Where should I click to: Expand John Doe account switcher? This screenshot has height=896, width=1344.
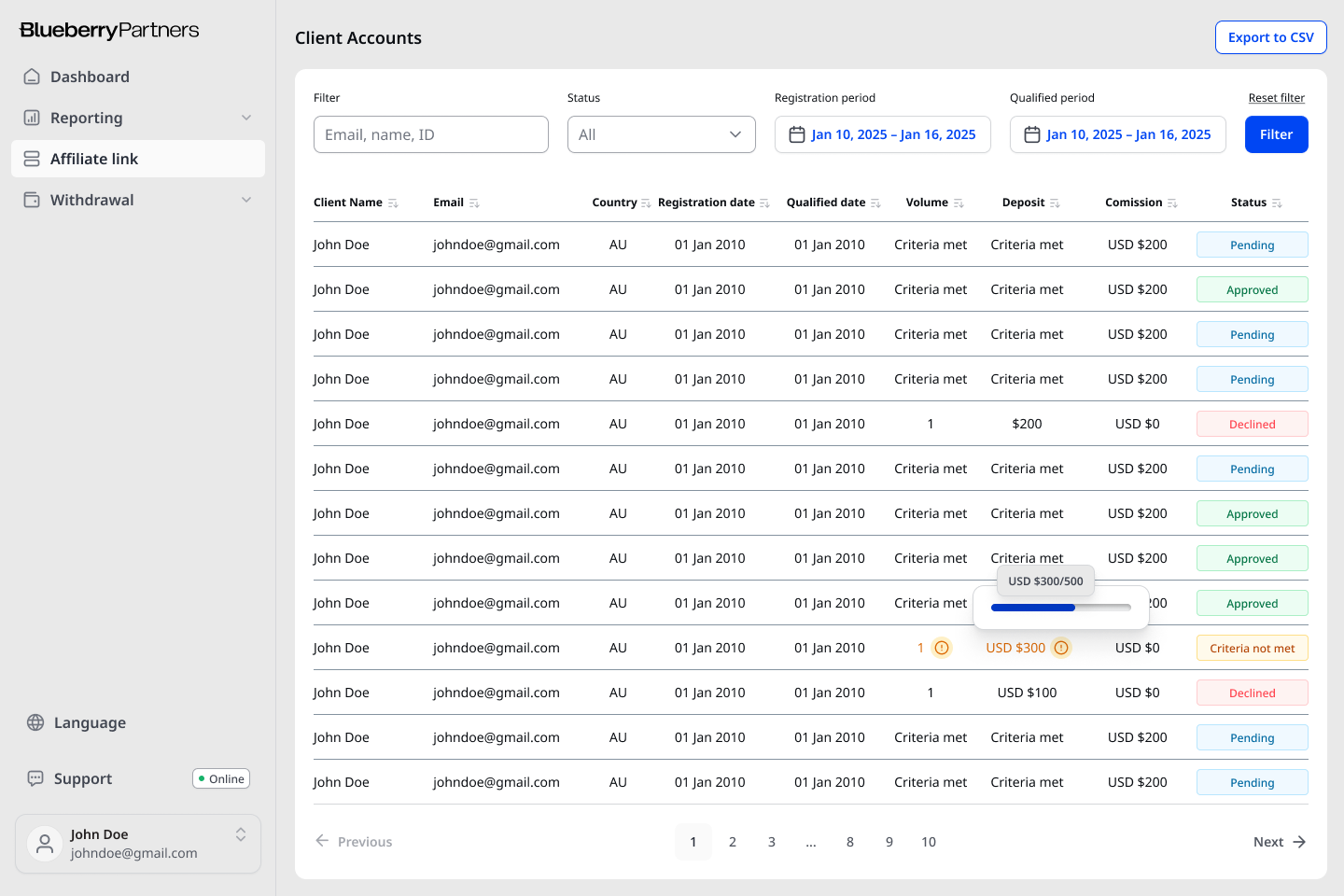coord(241,834)
